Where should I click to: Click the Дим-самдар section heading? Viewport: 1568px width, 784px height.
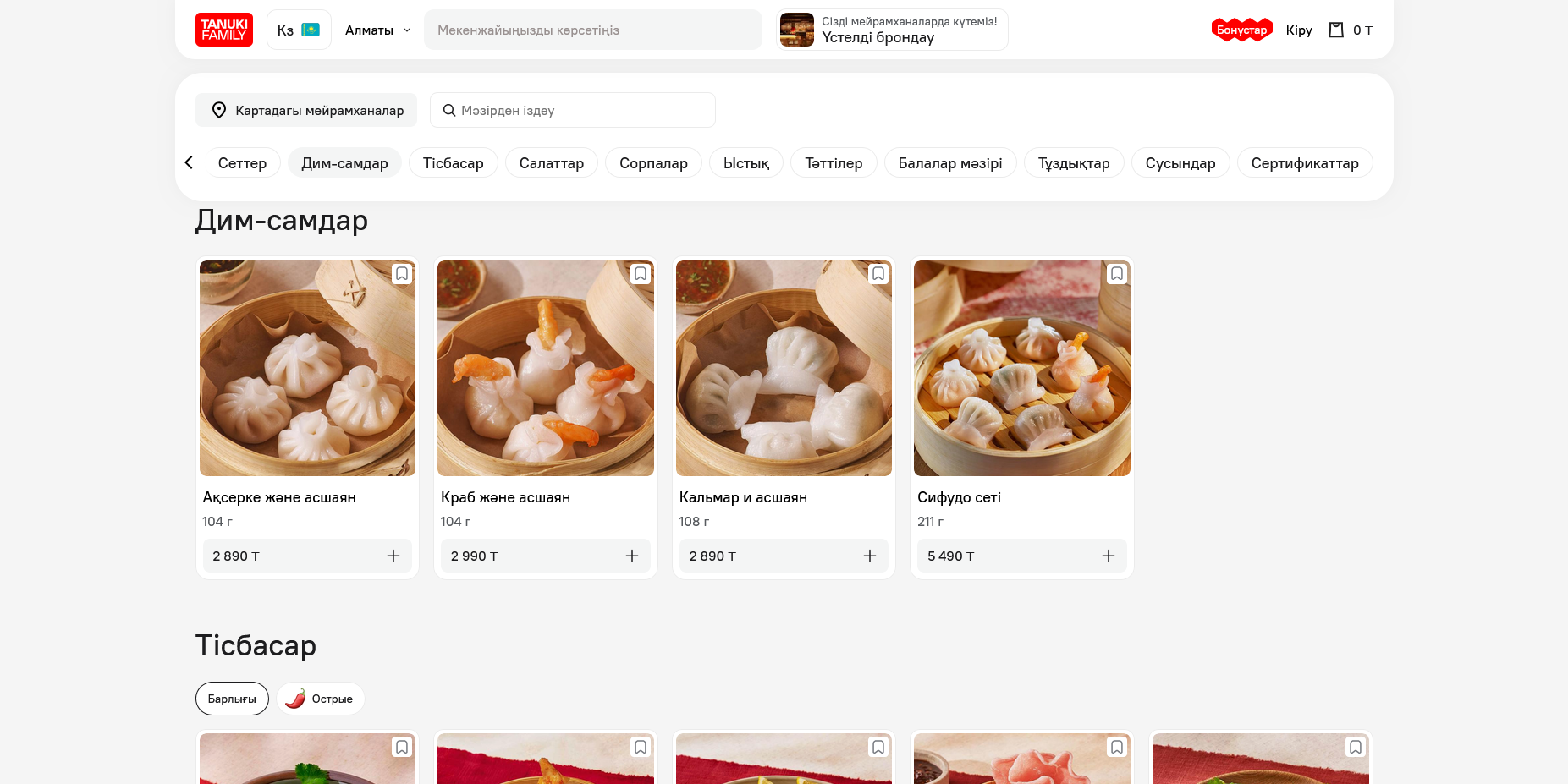click(282, 220)
